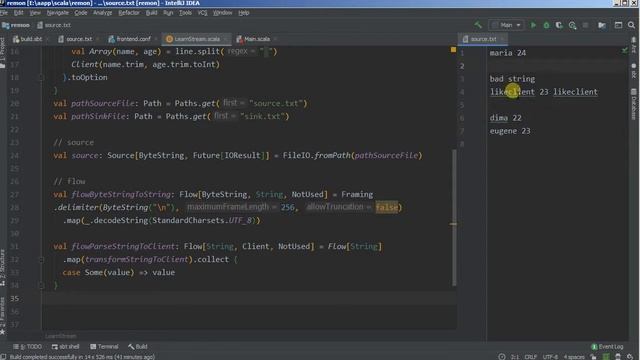Toggle fold marker at line 32
The image size is (640, 360).
[x=41, y=260]
